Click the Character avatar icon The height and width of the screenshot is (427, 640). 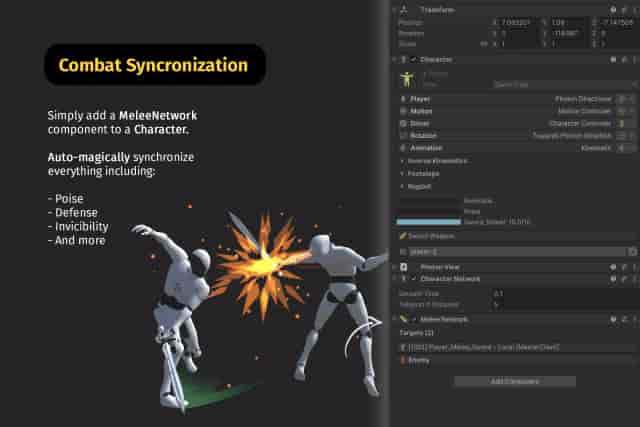[x=406, y=78]
